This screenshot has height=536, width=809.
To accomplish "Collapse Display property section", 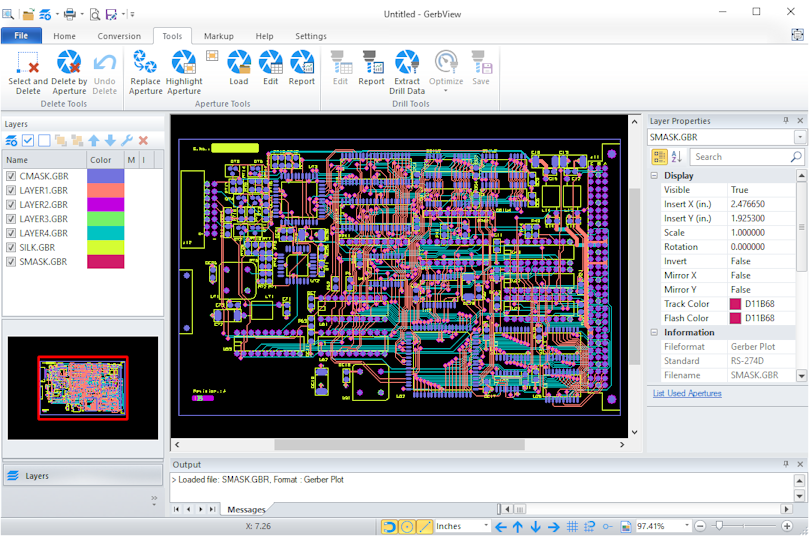I will (654, 175).
